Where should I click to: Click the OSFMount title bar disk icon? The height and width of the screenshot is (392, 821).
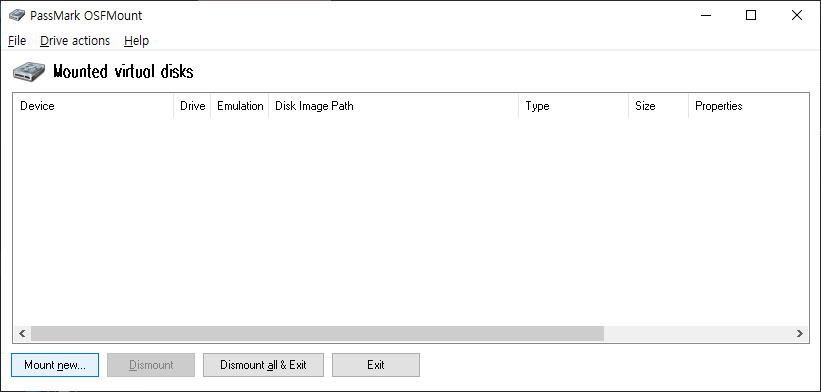[17, 15]
